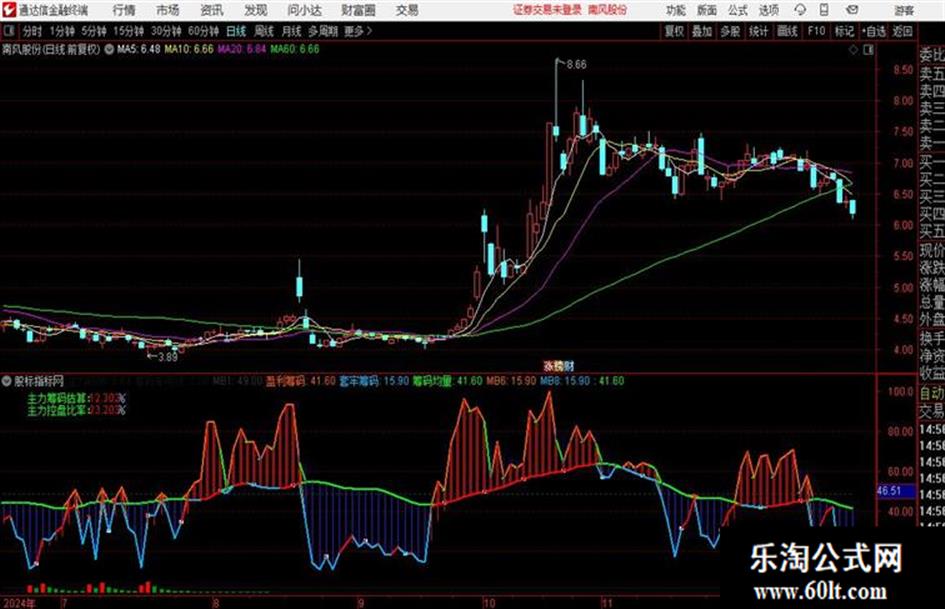This screenshot has height=609, width=945.
Task: Click the customer service headset icon
Action: (800, 10)
